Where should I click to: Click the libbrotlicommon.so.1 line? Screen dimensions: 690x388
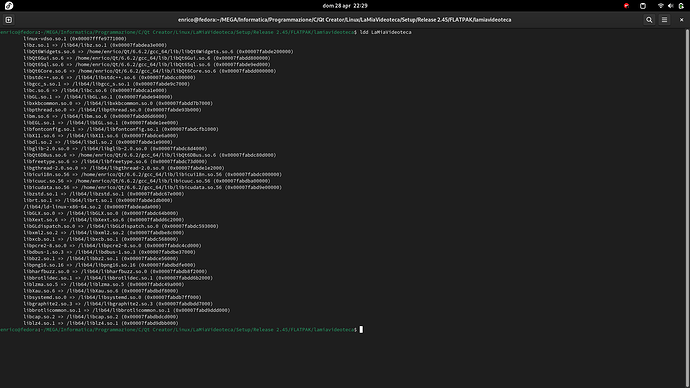coord(127,310)
